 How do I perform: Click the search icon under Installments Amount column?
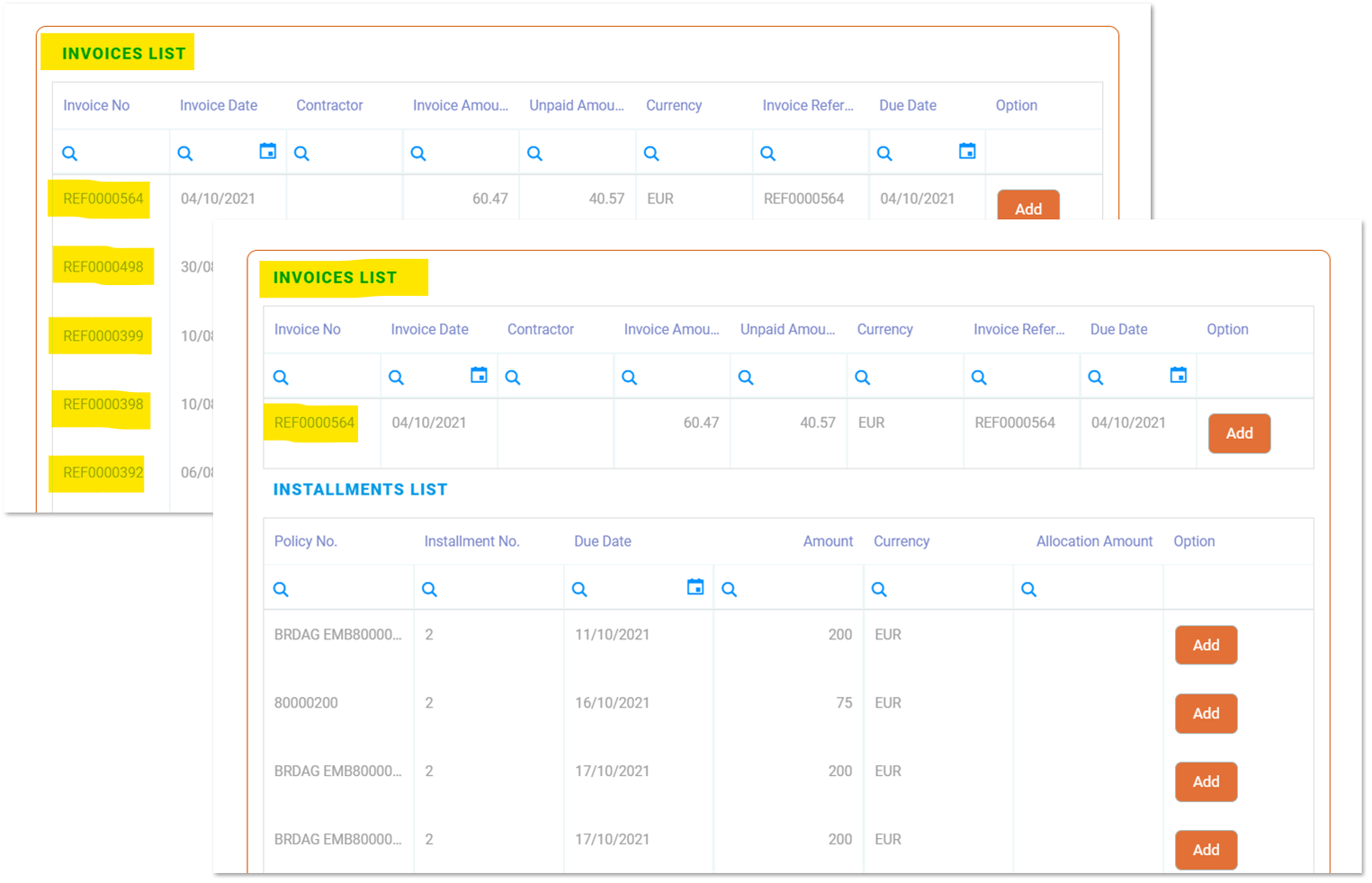coord(729,590)
